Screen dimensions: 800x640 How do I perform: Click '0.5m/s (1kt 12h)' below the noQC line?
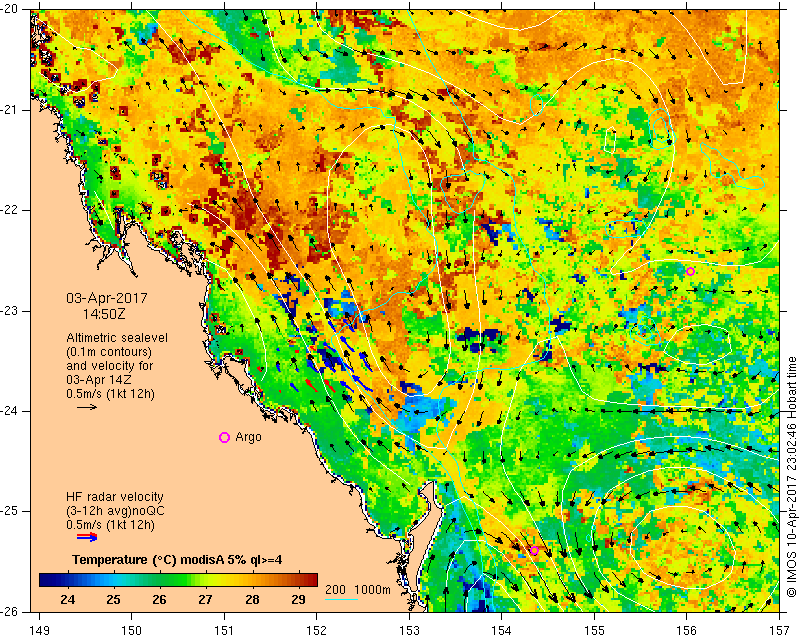(110, 525)
